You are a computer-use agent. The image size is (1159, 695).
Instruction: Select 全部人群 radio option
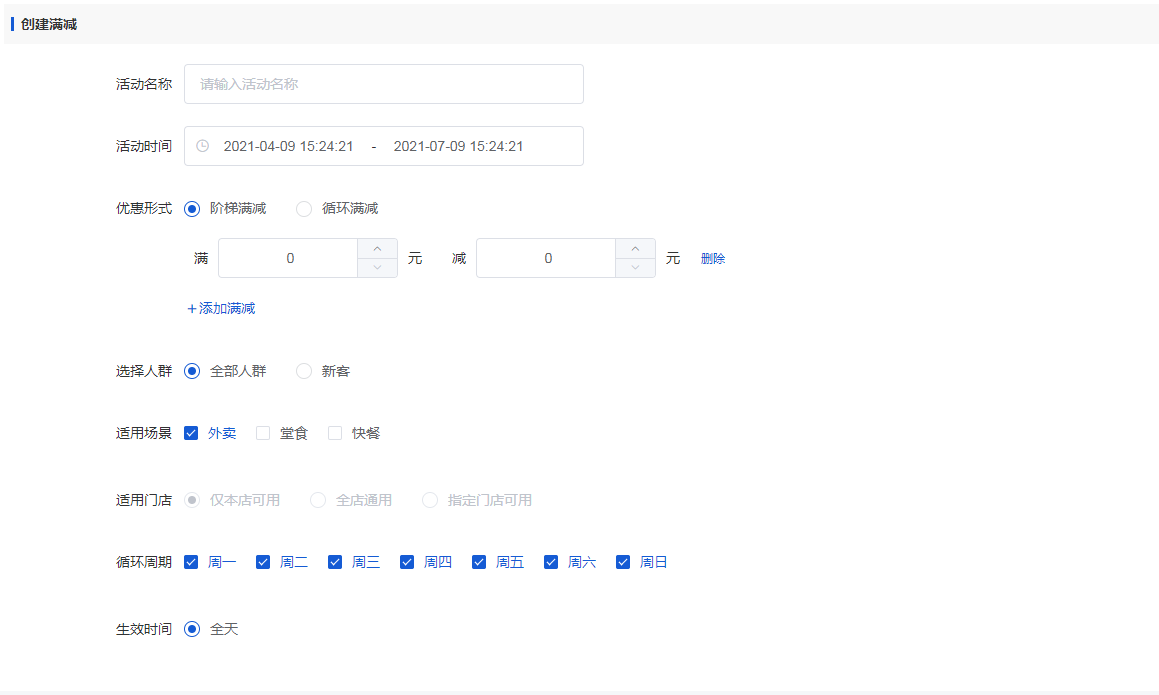coord(192,371)
